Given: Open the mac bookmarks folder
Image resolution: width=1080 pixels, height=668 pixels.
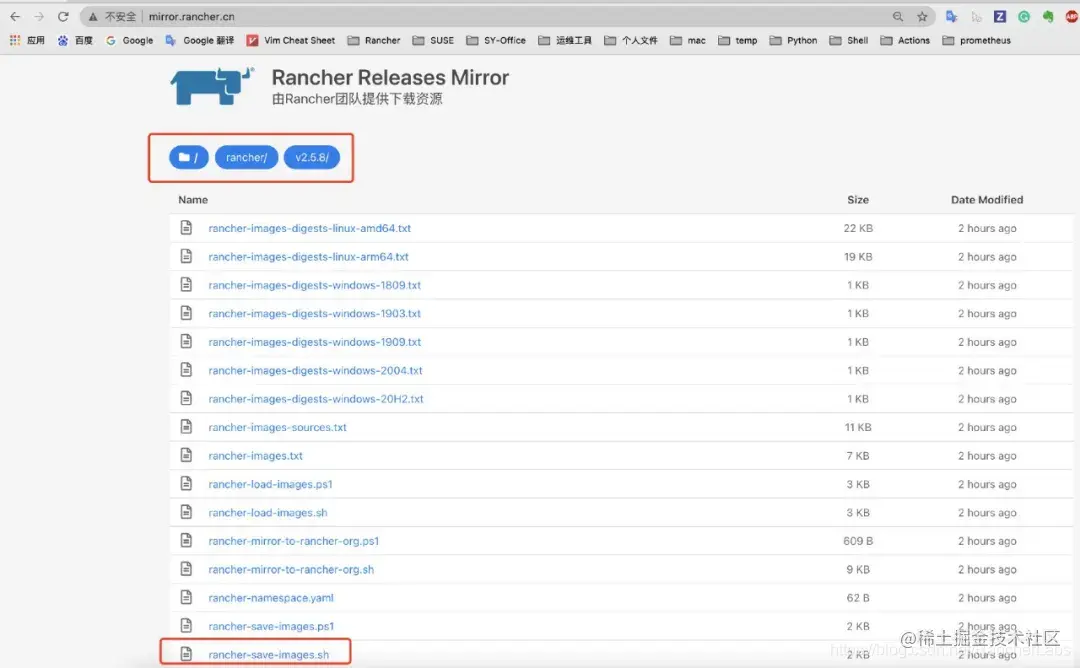Looking at the screenshot, I should (687, 41).
